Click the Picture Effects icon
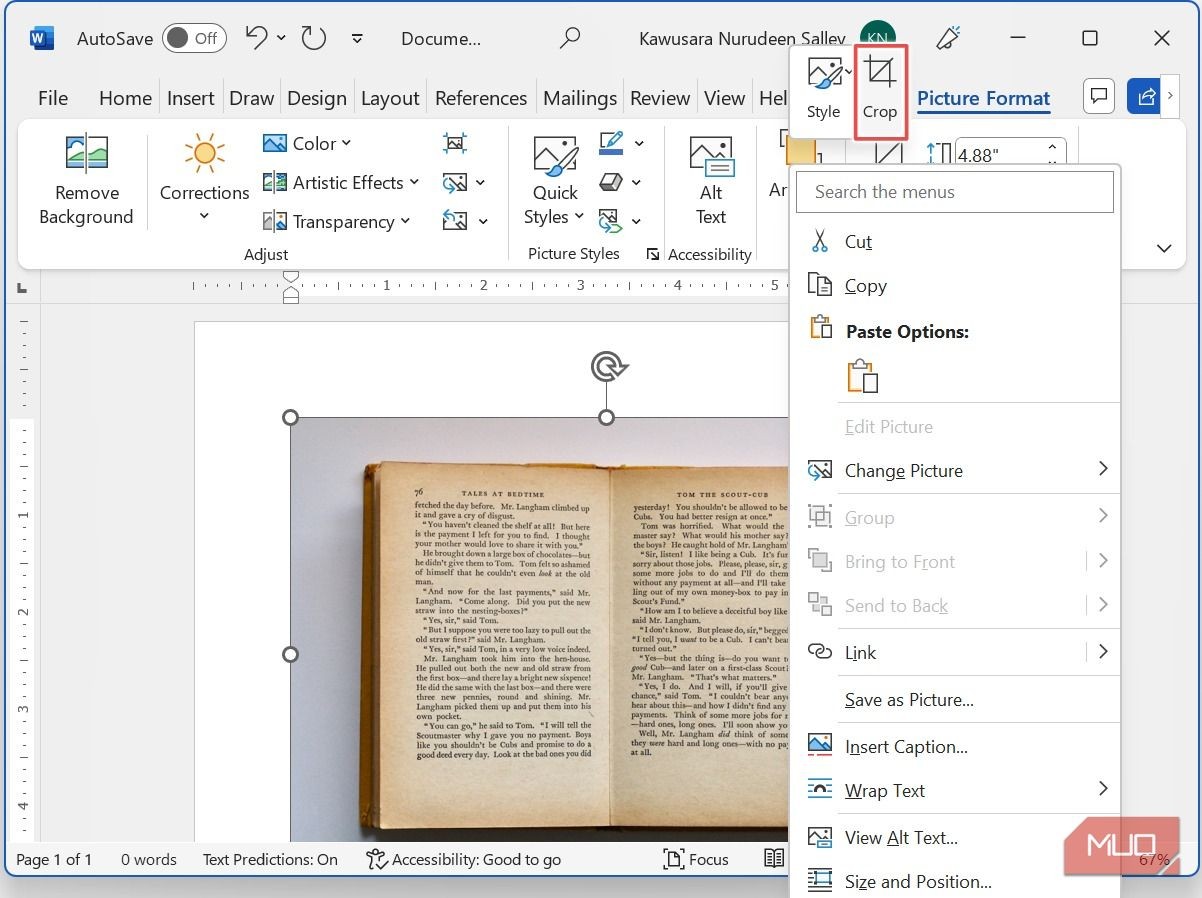 611,182
